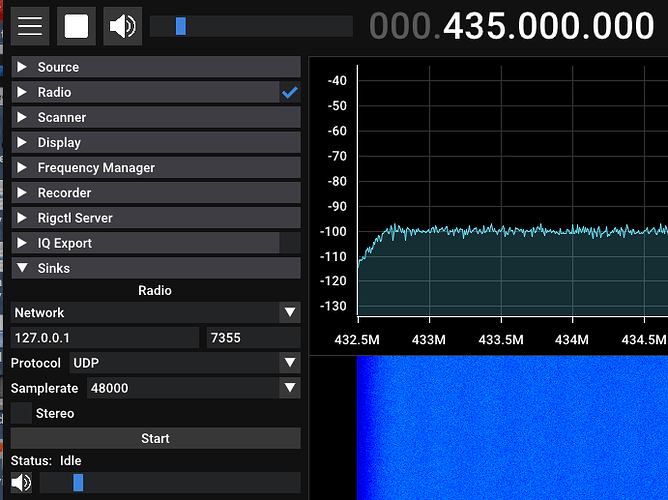Open the hamburger menu button
The image size is (668, 500).
pos(30,25)
